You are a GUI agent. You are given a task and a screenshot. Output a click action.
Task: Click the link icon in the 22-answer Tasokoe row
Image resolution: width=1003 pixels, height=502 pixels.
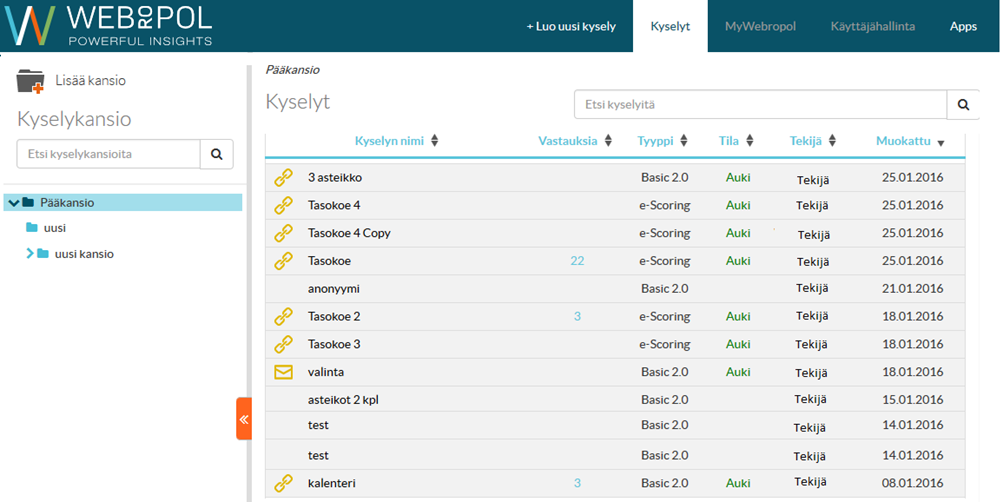pos(283,261)
